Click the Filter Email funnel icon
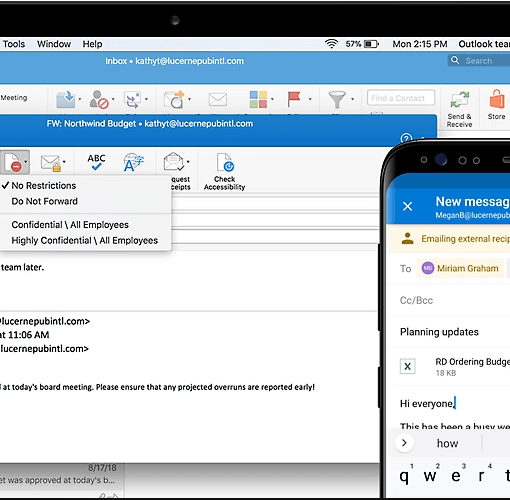 337,100
